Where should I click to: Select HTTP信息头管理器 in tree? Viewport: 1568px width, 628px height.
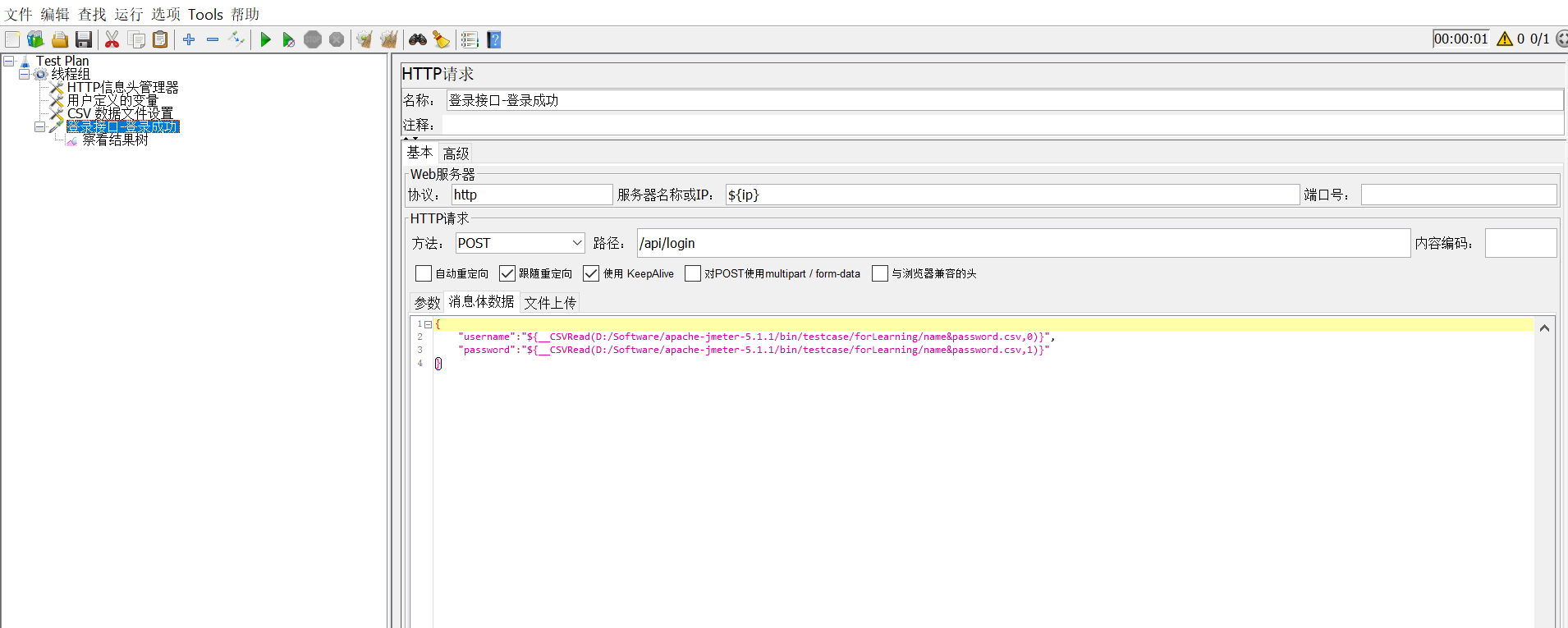[122, 87]
